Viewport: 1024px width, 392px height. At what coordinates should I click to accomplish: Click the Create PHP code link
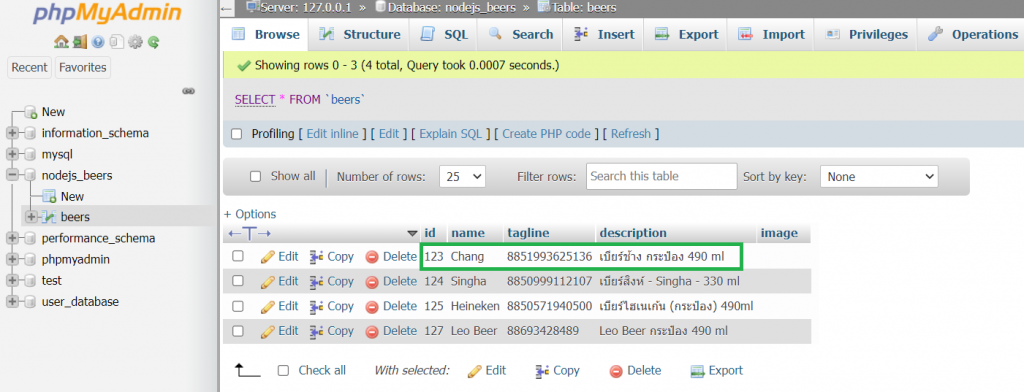546,134
